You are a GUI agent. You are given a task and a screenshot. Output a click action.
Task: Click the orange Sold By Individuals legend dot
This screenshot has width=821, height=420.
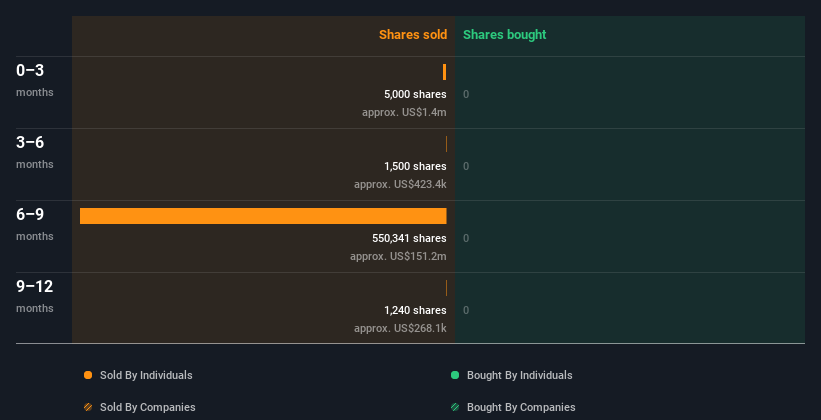pos(88,375)
